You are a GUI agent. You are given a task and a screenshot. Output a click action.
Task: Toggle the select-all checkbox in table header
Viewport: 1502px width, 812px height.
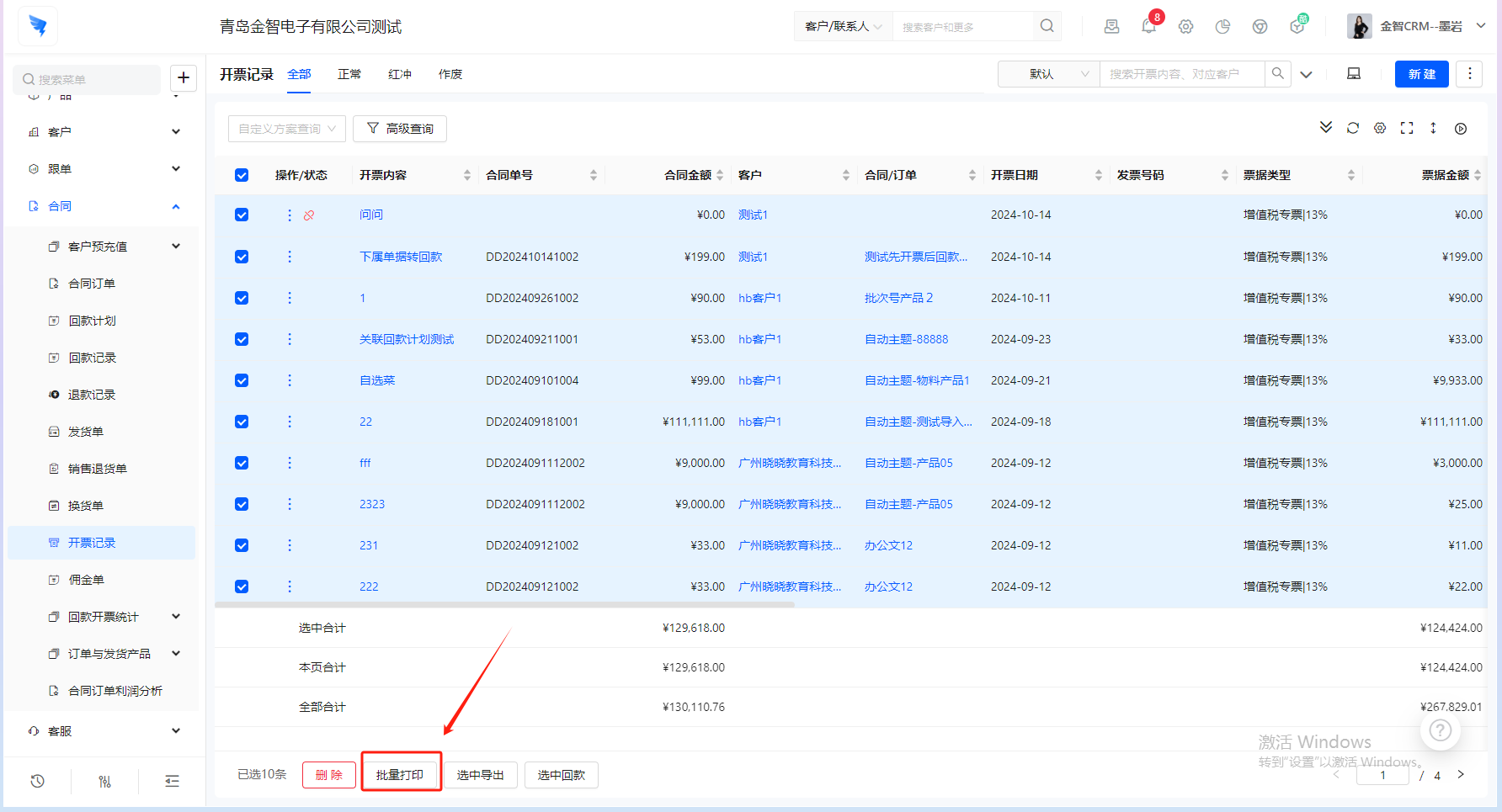[x=242, y=175]
